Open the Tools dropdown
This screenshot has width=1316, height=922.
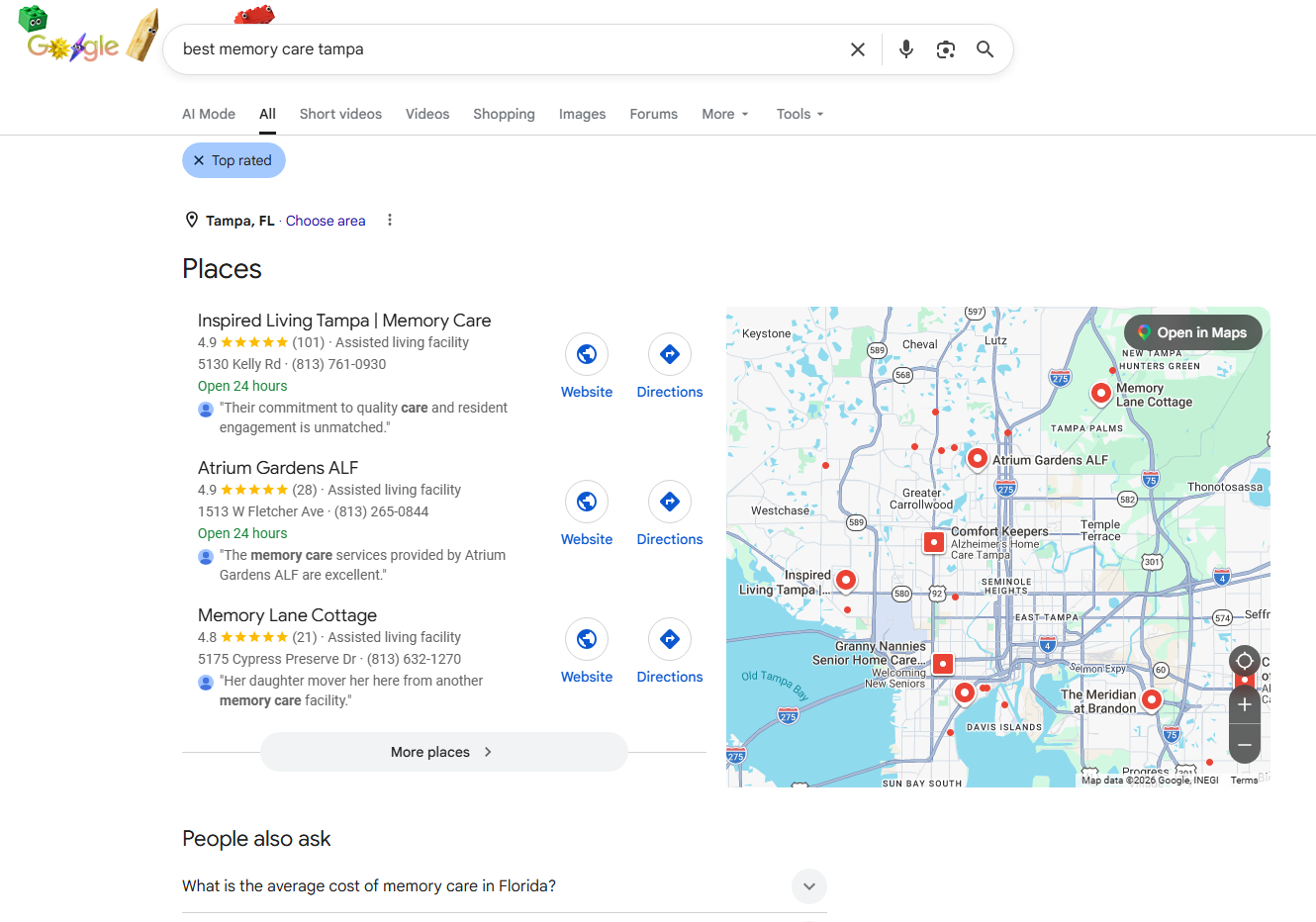(x=800, y=114)
